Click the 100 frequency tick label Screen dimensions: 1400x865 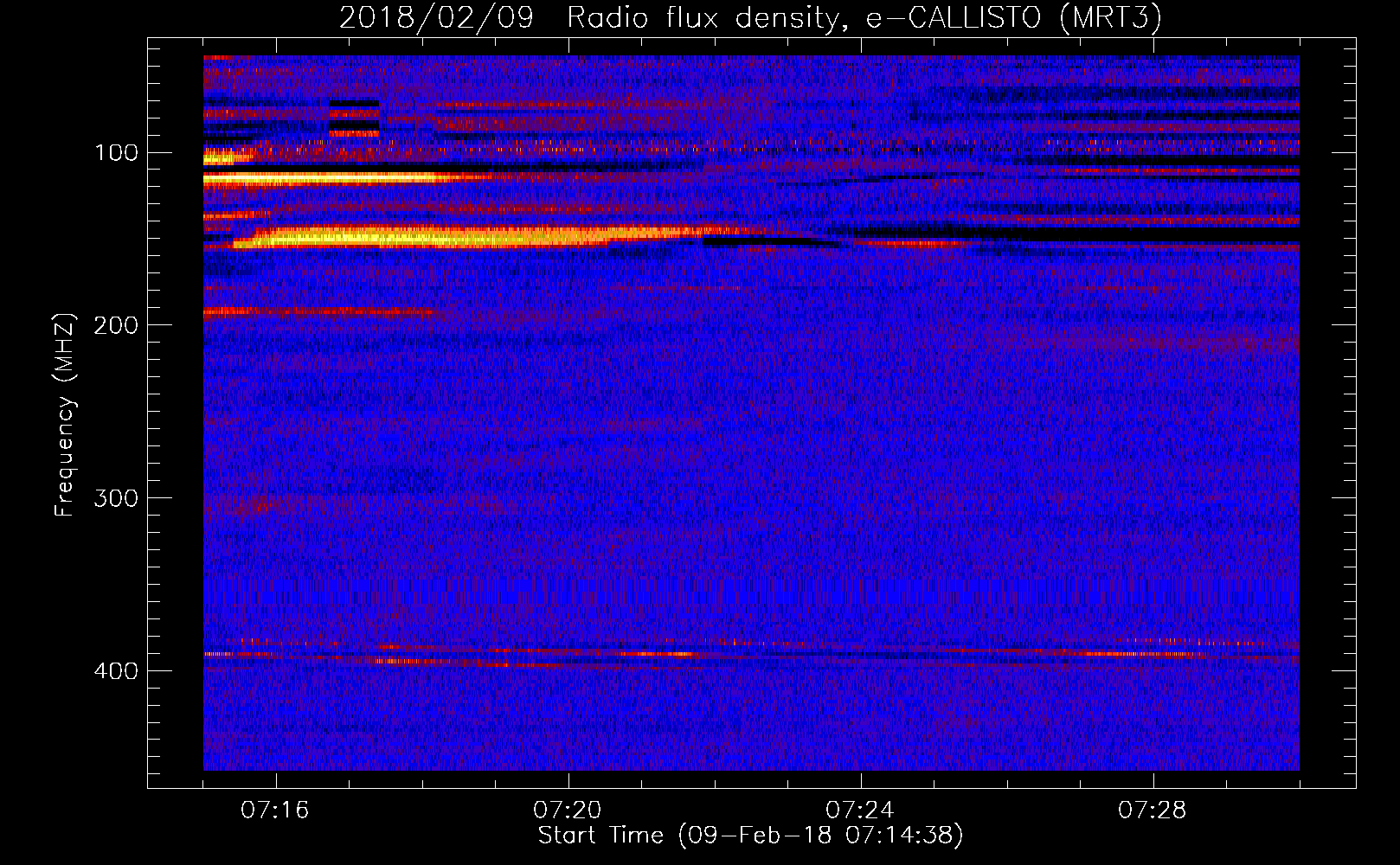point(116,153)
